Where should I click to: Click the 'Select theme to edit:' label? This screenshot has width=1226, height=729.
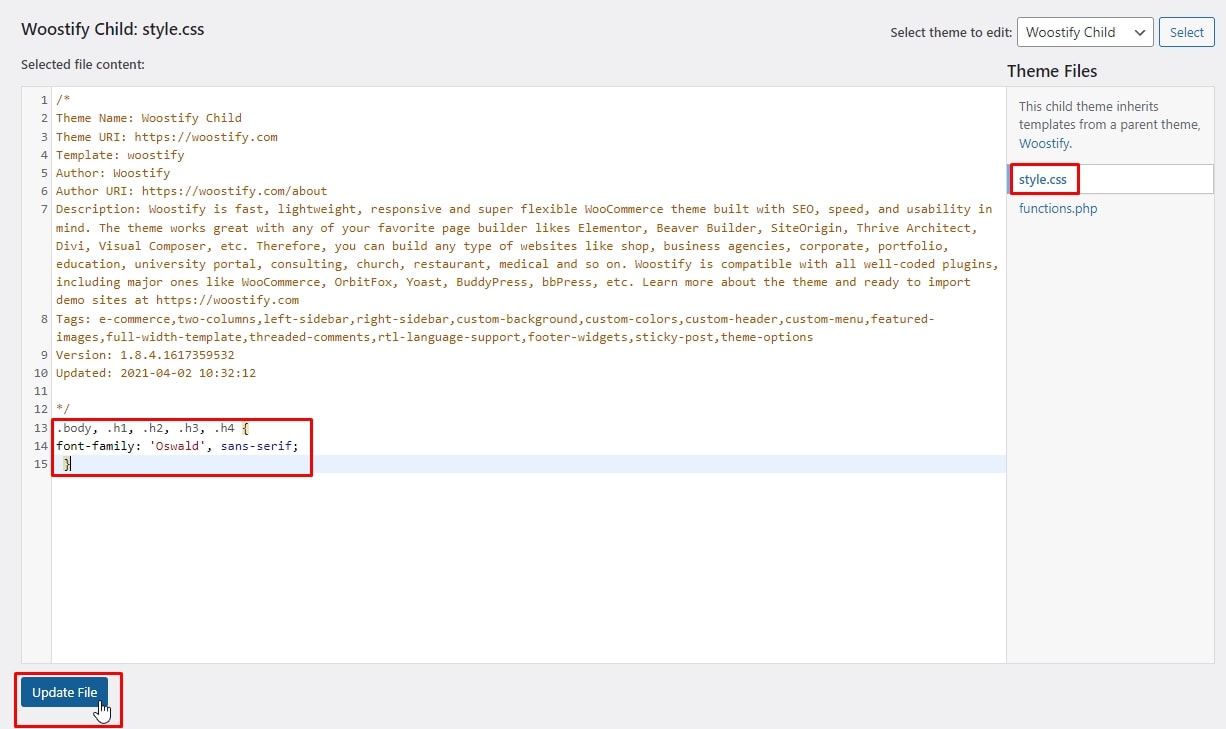point(951,32)
